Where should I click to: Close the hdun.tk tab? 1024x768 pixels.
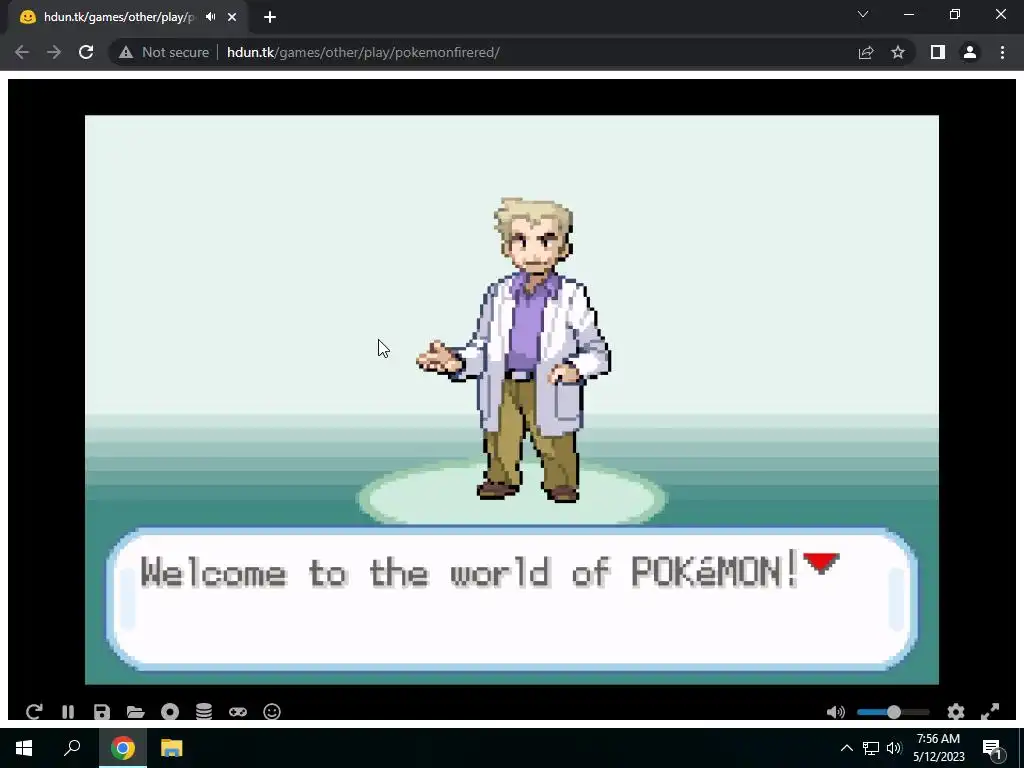tap(232, 17)
